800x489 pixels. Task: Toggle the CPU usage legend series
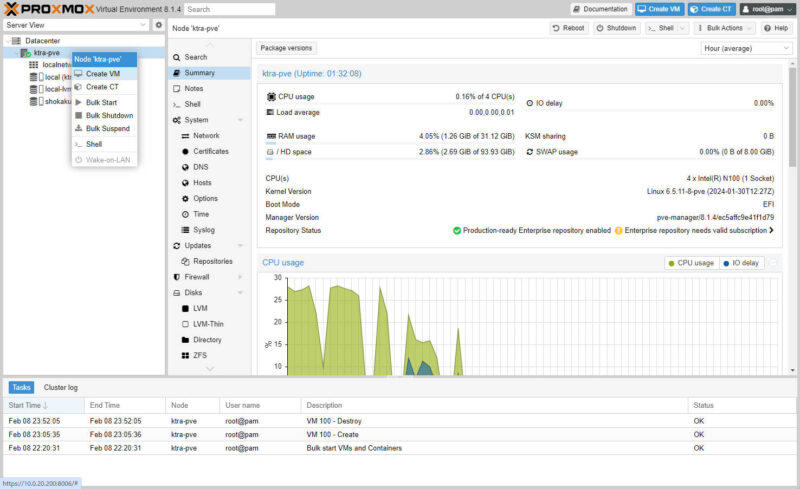[x=692, y=263]
